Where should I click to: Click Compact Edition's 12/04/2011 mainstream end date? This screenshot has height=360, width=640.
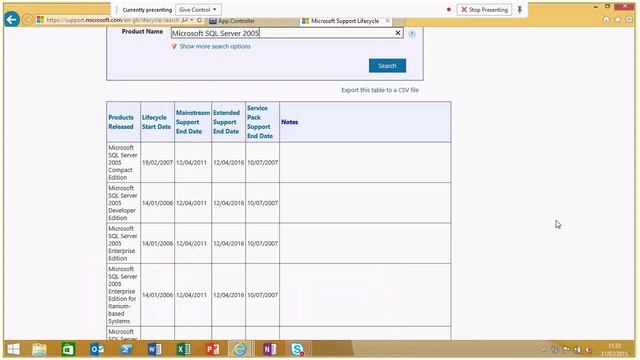coord(191,162)
